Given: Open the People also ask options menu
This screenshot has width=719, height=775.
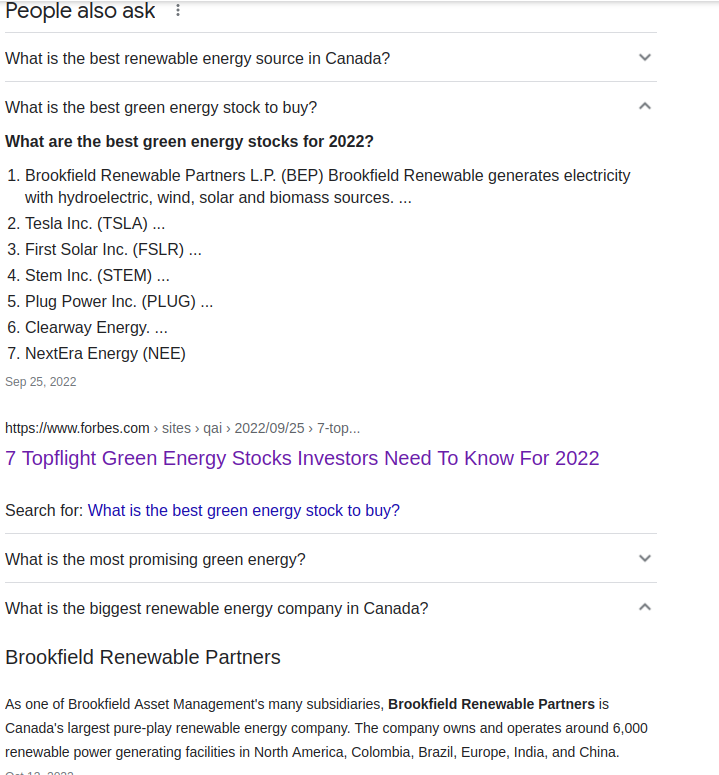Looking at the screenshot, I should point(179,11).
